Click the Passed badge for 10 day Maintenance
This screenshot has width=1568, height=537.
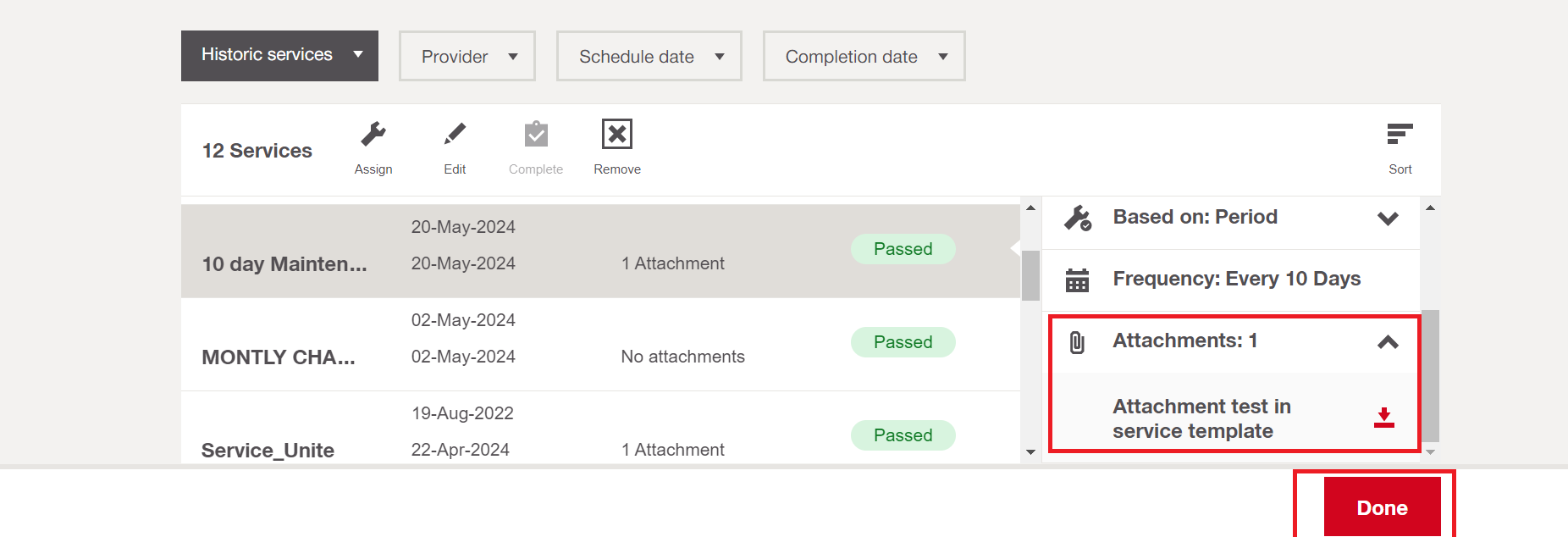pyautogui.click(x=903, y=249)
